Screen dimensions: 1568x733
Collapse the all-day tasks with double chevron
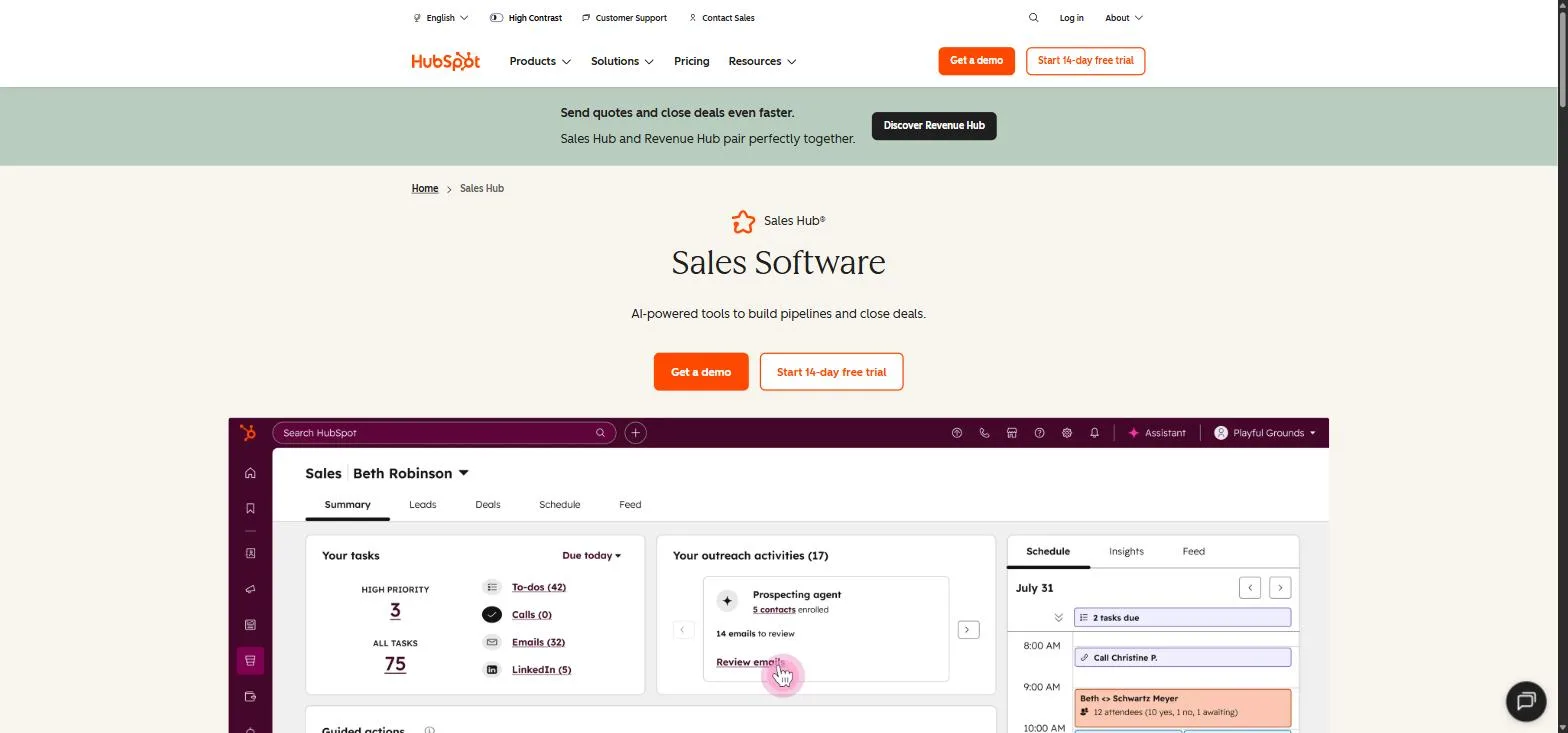(1058, 618)
